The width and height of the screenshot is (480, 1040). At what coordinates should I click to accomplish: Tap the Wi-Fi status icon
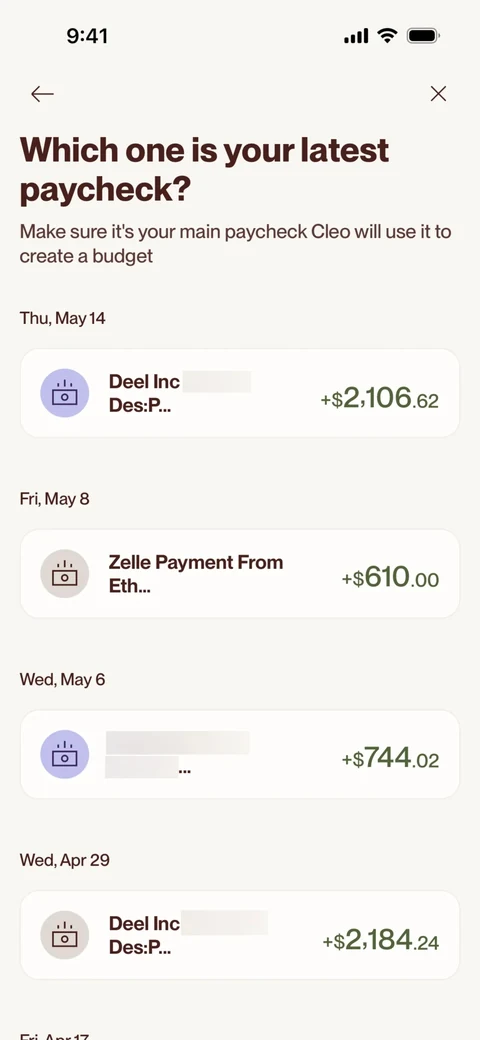pyautogui.click(x=387, y=35)
